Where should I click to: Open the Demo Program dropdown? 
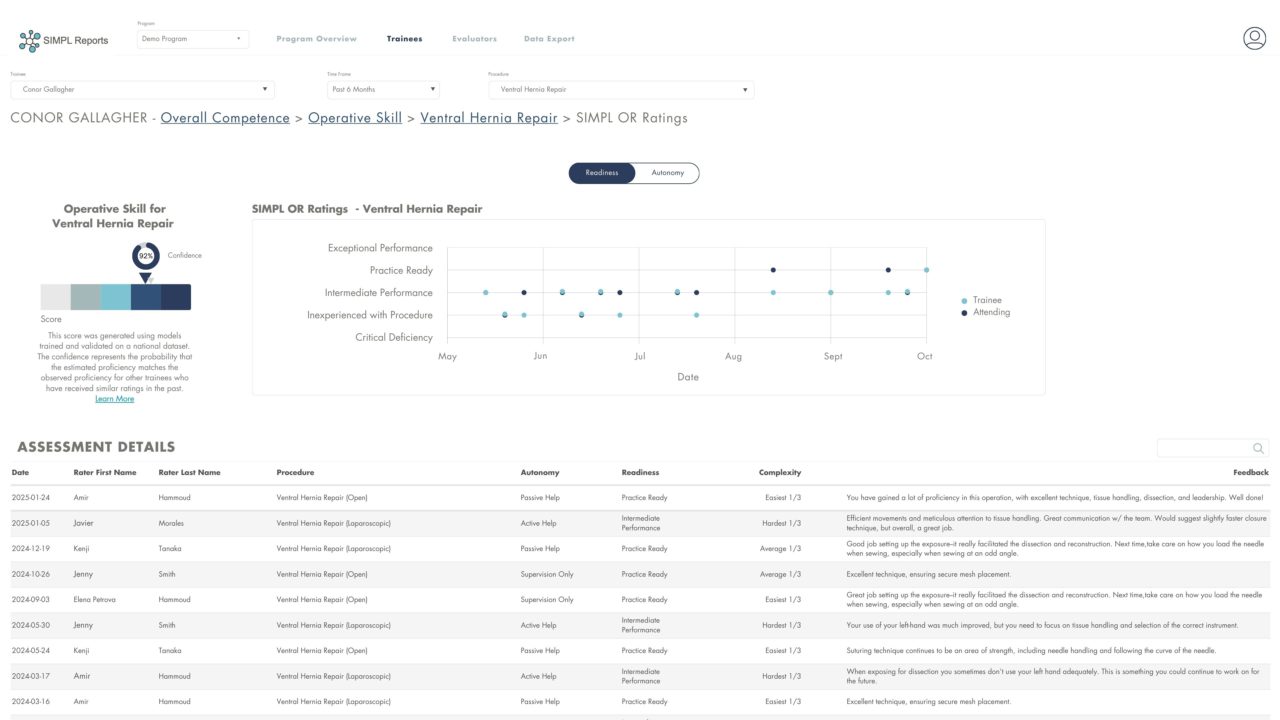(x=192, y=39)
